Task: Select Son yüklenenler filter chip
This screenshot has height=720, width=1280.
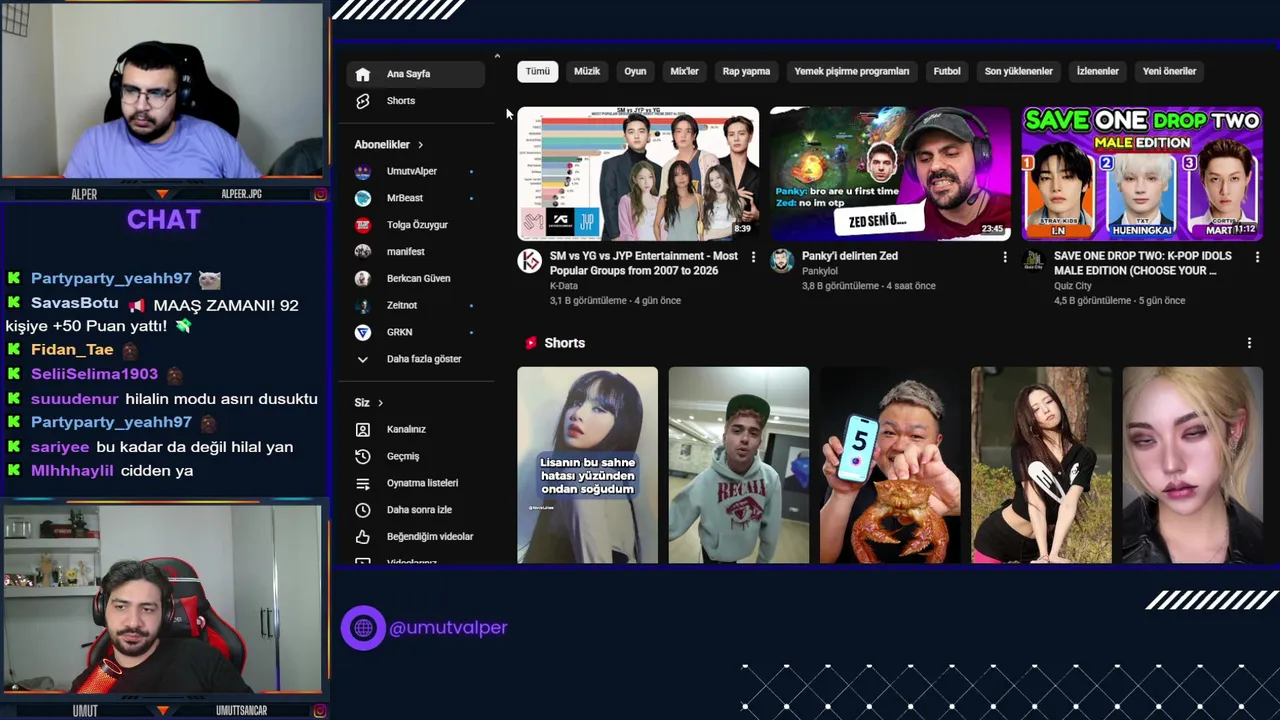Action: point(1018,71)
